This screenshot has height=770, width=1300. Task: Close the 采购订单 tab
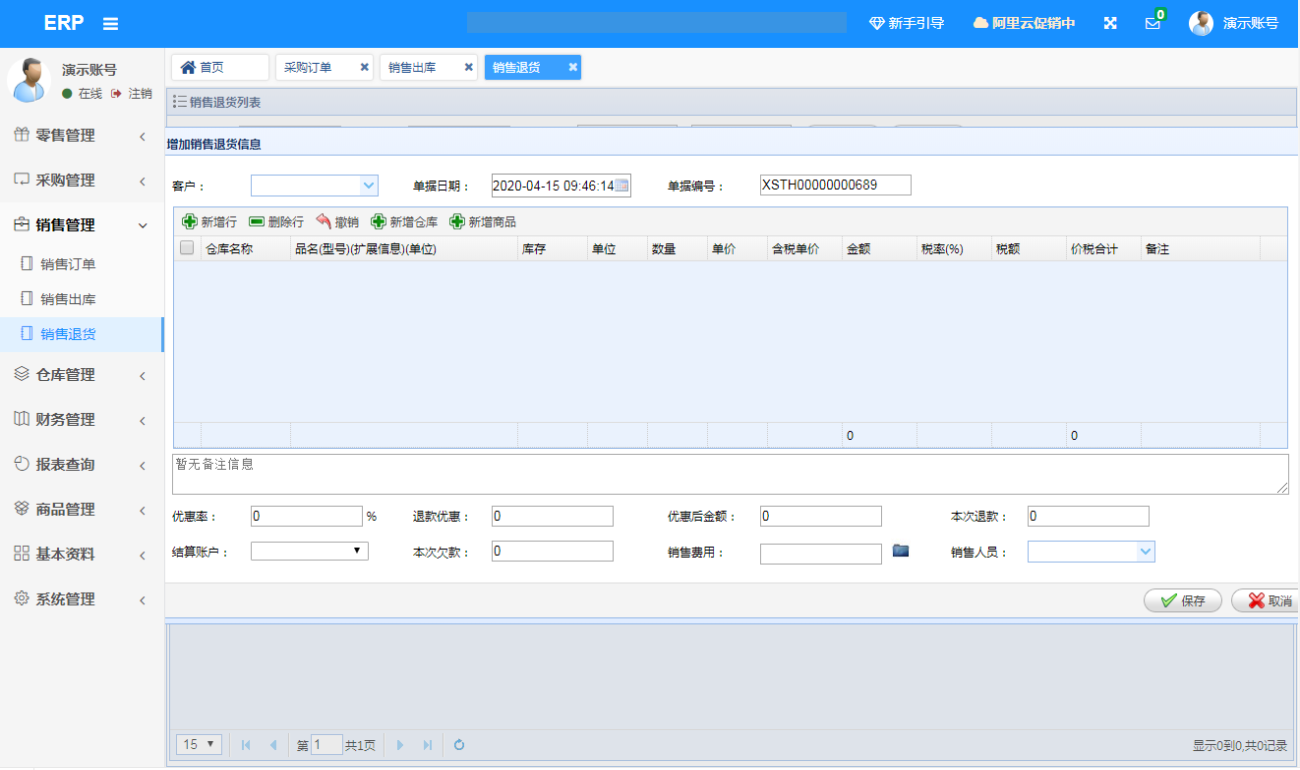pyautogui.click(x=364, y=67)
